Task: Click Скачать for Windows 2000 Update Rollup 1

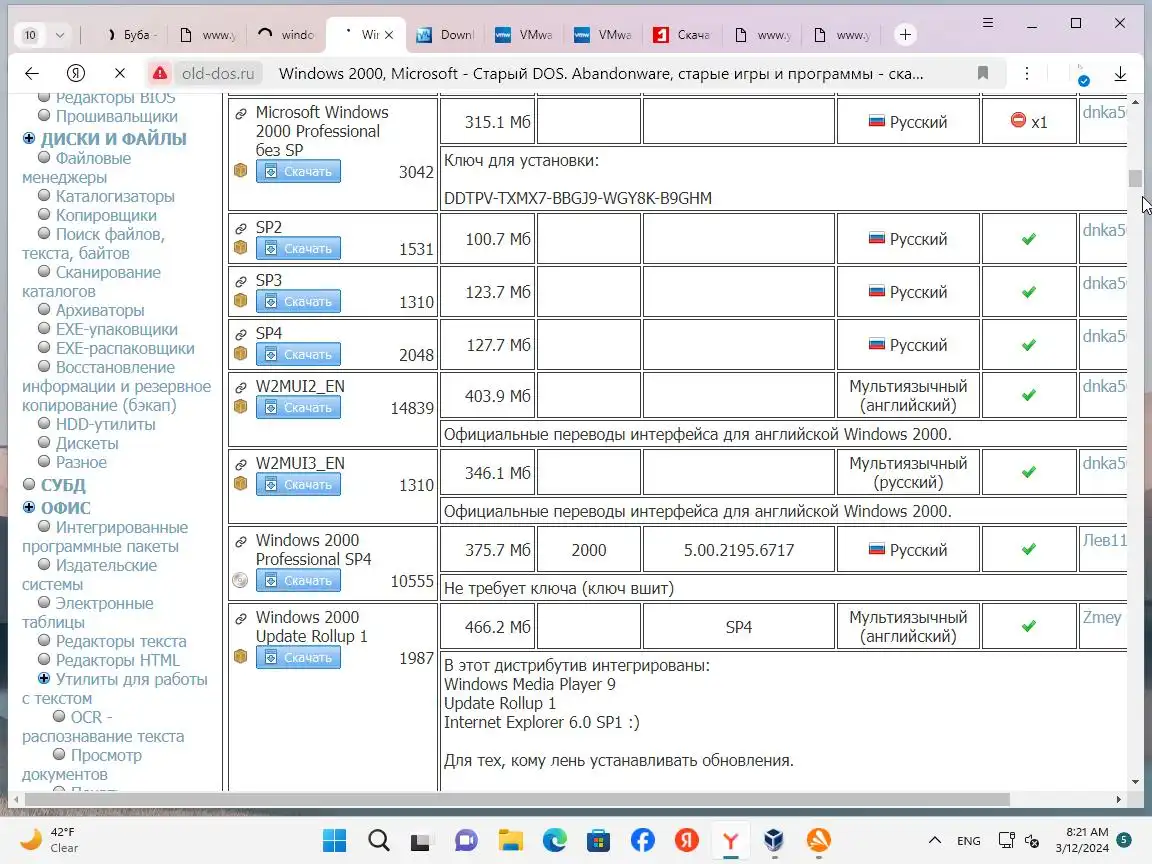Action: point(298,657)
